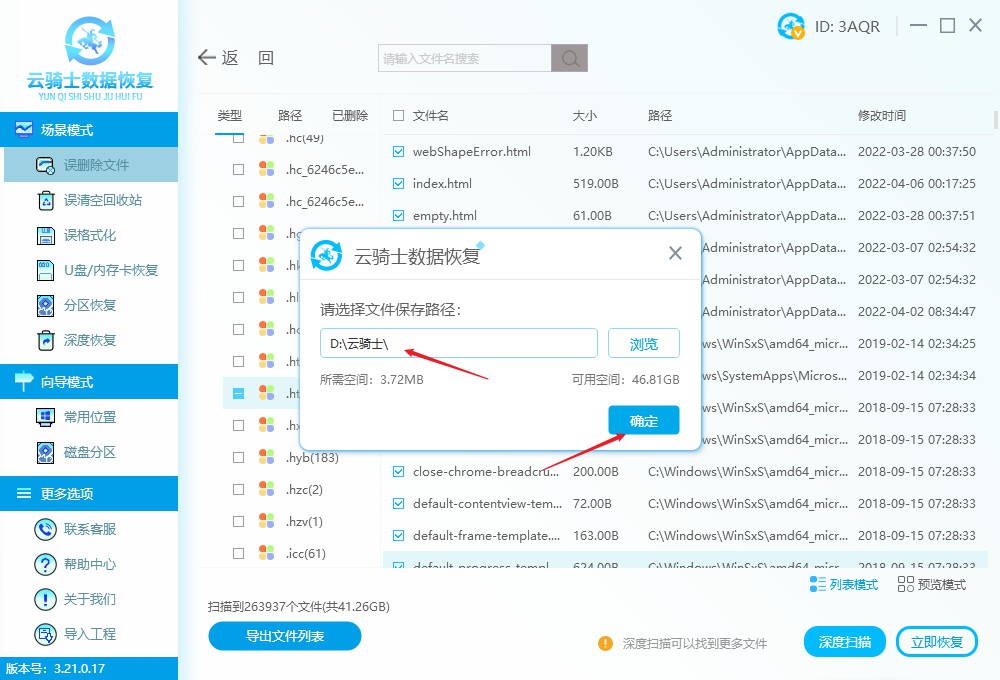Select 深度恢复 deep recovery icon
The height and width of the screenshot is (680, 1000).
click(x=45, y=341)
